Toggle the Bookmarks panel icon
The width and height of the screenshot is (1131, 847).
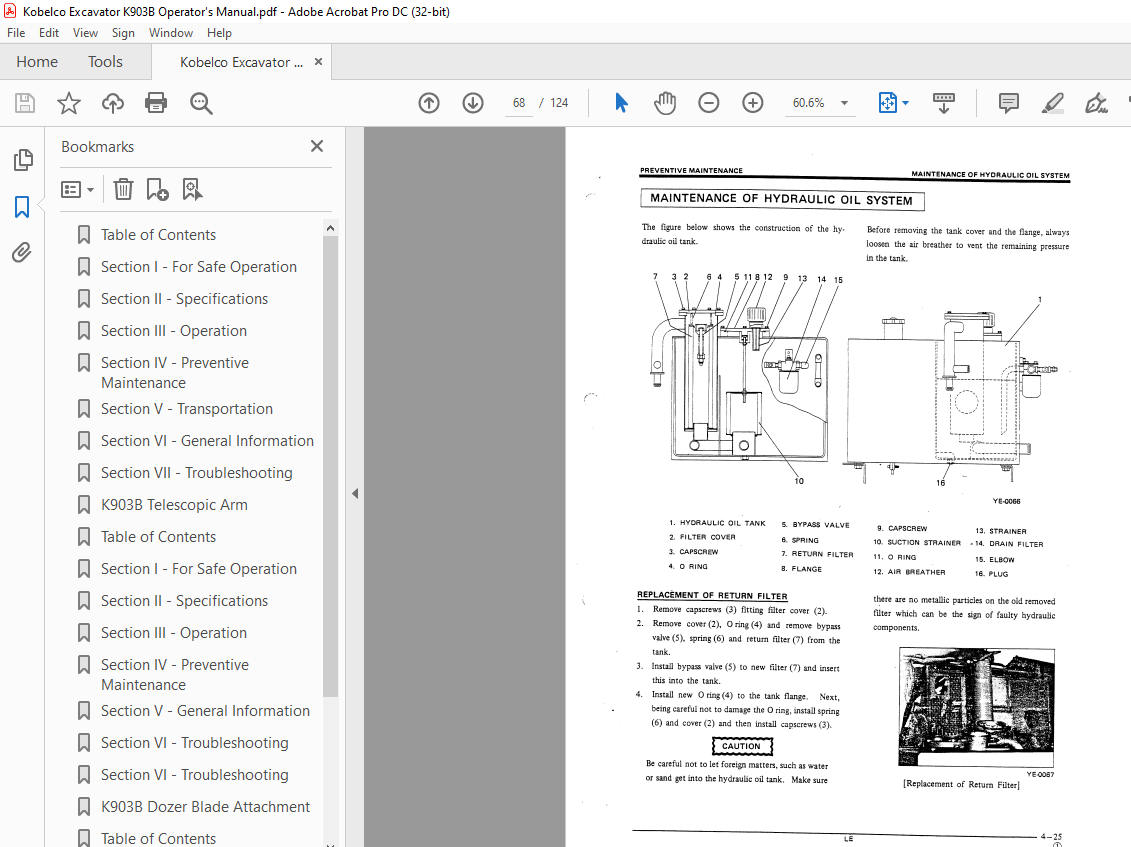tap(22, 207)
